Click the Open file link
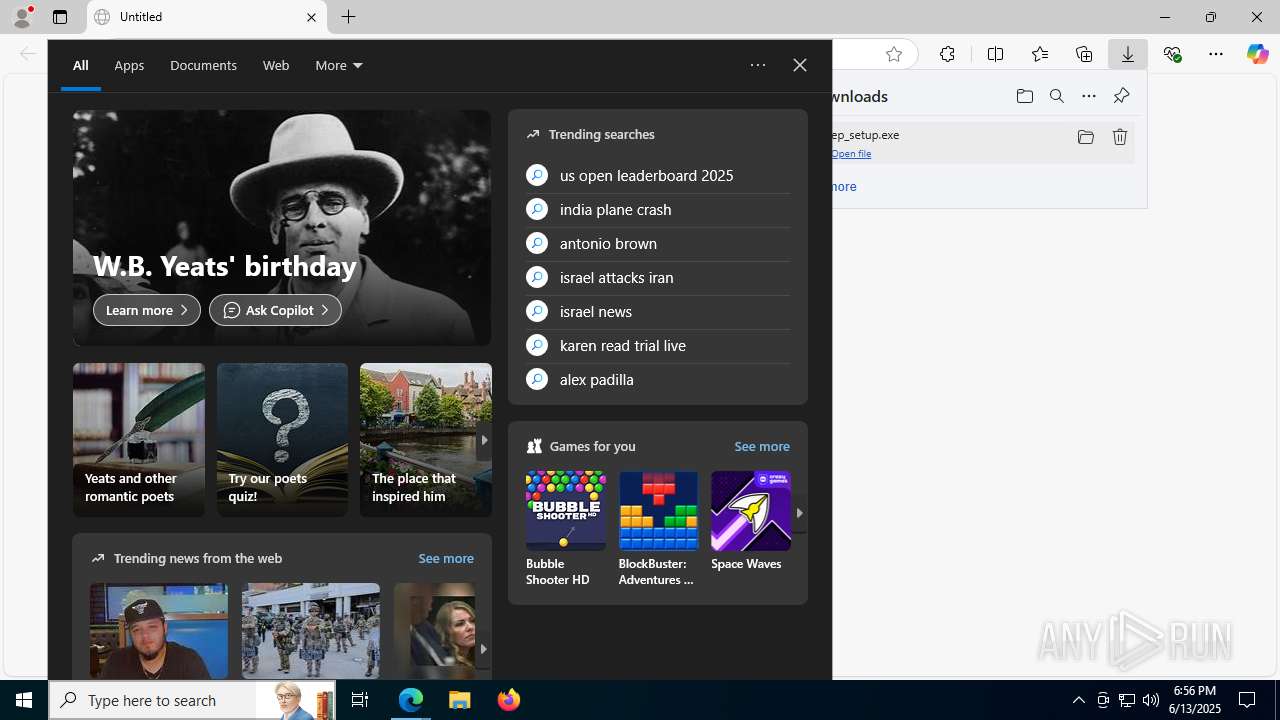Screen dimensions: 1280x720 pyautogui.click(x=851, y=153)
